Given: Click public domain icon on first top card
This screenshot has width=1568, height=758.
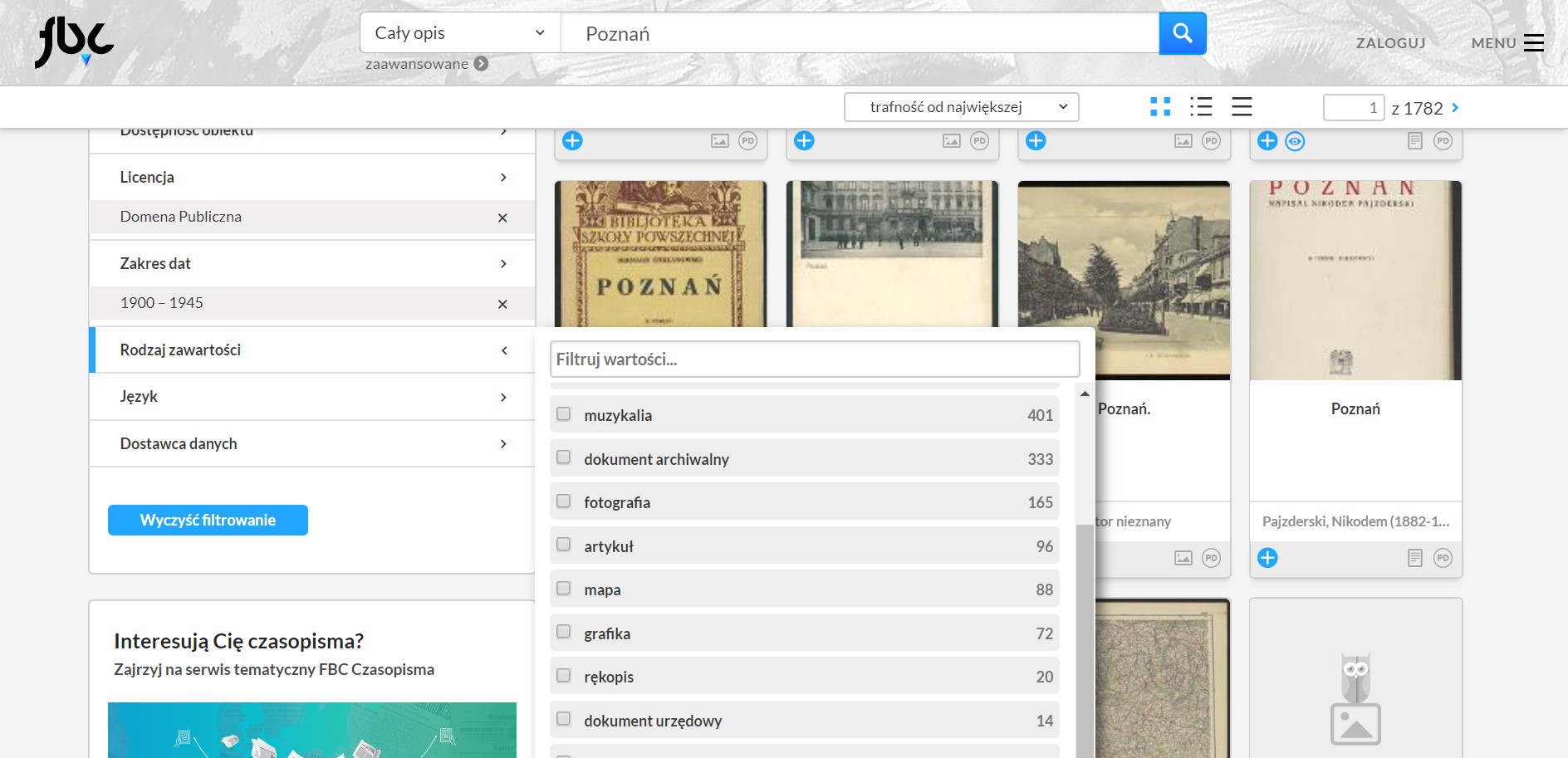Looking at the screenshot, I should (x=748, y=141).
